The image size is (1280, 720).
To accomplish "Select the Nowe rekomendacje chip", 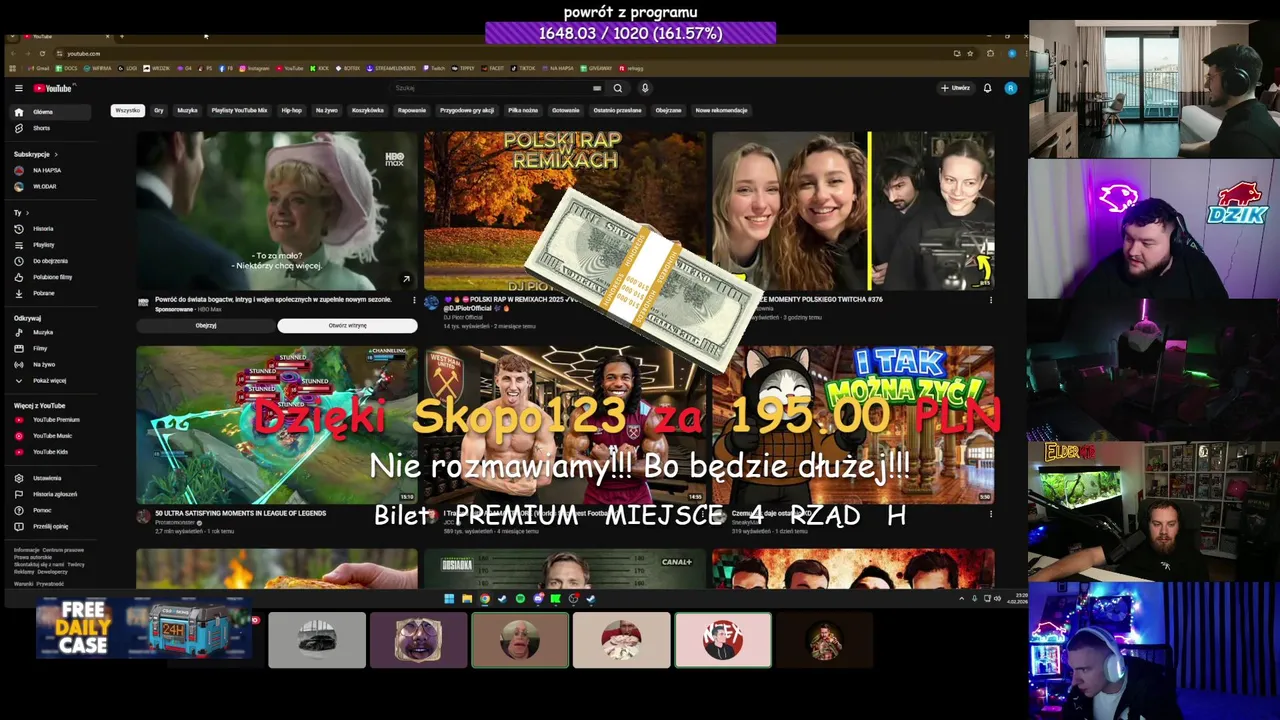I will click(722, 110).
